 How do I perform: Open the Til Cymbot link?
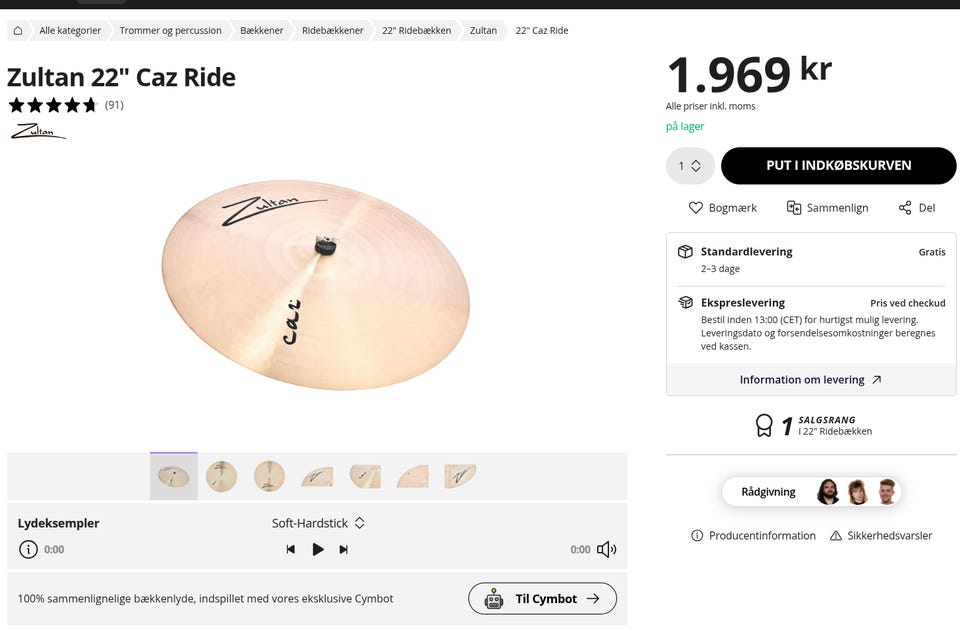pos(542,599)
